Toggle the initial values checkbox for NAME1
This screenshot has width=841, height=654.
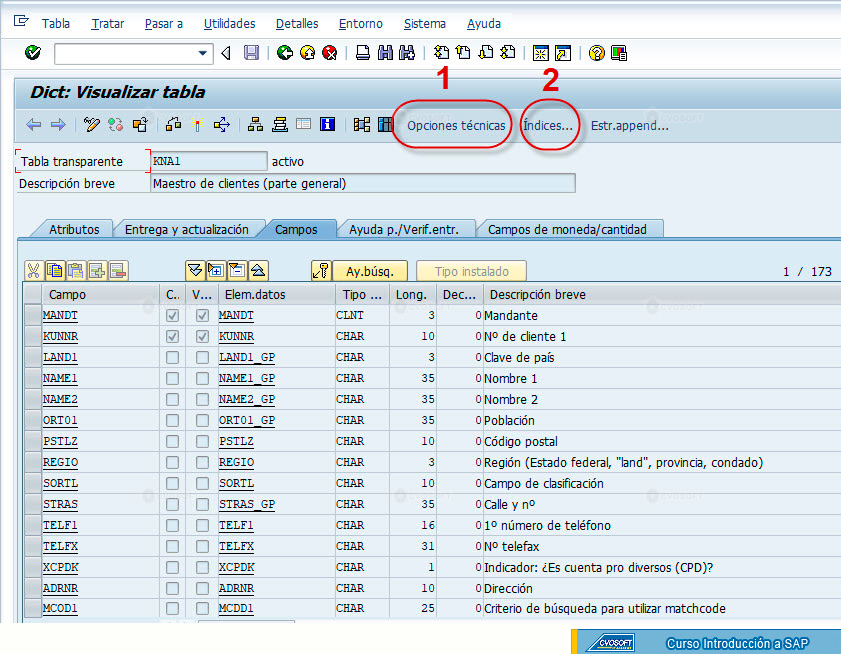click(202, 378)
